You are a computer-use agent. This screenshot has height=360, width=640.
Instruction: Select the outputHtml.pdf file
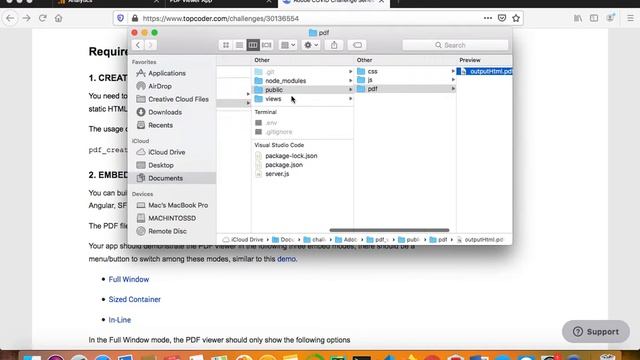tap(484, 71)
